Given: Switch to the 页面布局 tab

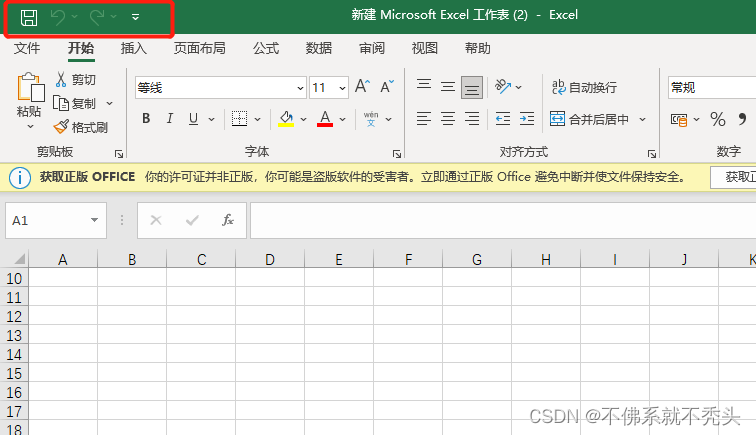Looking at the screenshot, I should click(200, 48).
